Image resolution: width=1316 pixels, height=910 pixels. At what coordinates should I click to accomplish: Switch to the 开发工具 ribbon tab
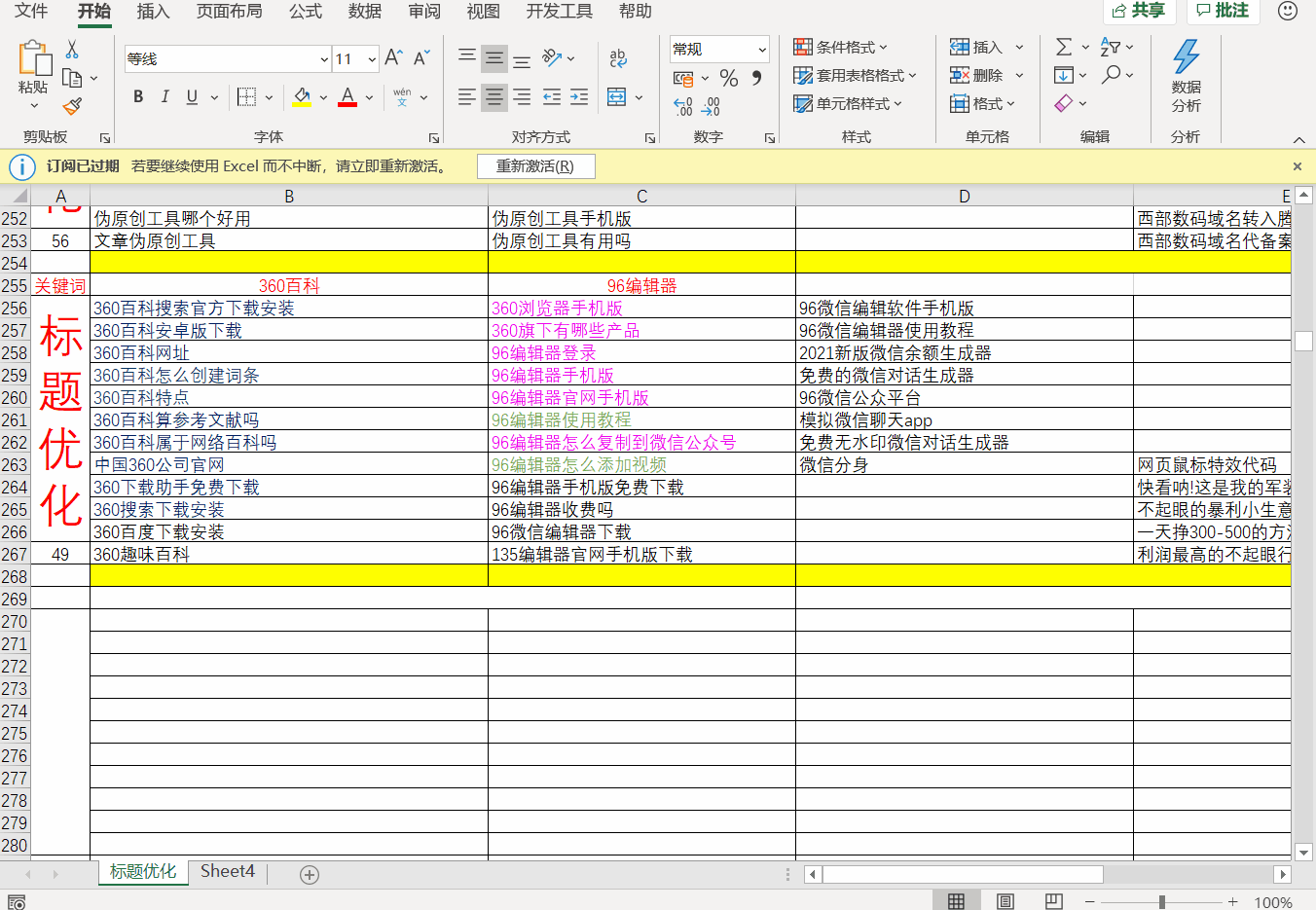pyautogui.click(x=559, y=11)
